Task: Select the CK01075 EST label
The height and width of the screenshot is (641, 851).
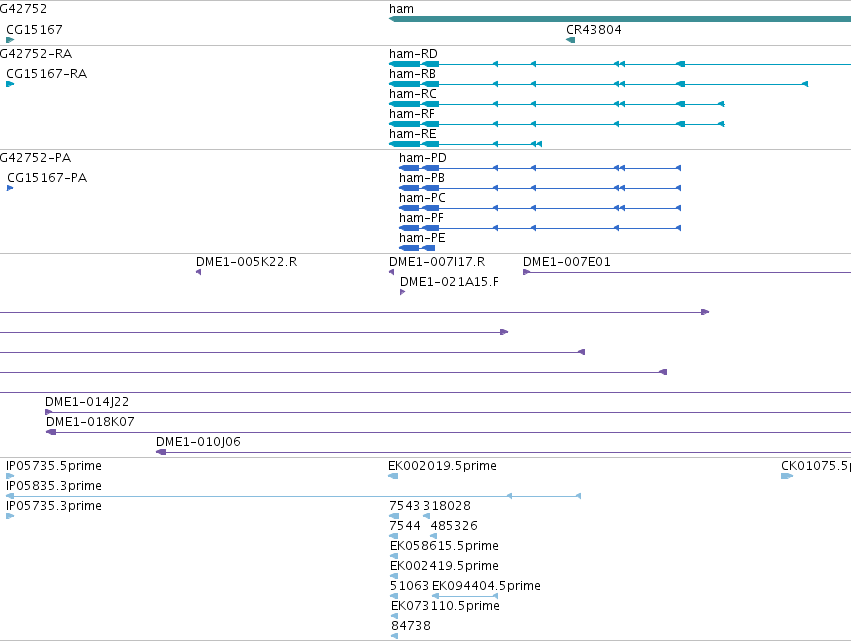Action: point(816,466)
